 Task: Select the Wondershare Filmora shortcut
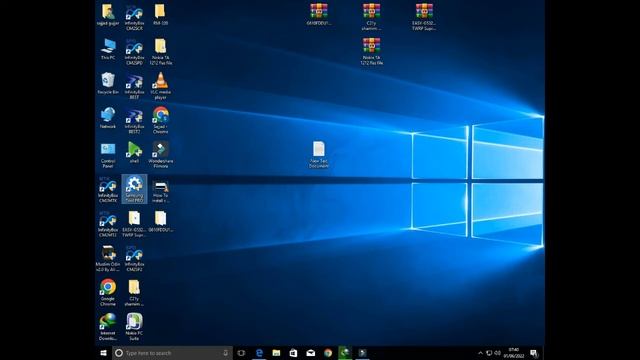[160, 155]
